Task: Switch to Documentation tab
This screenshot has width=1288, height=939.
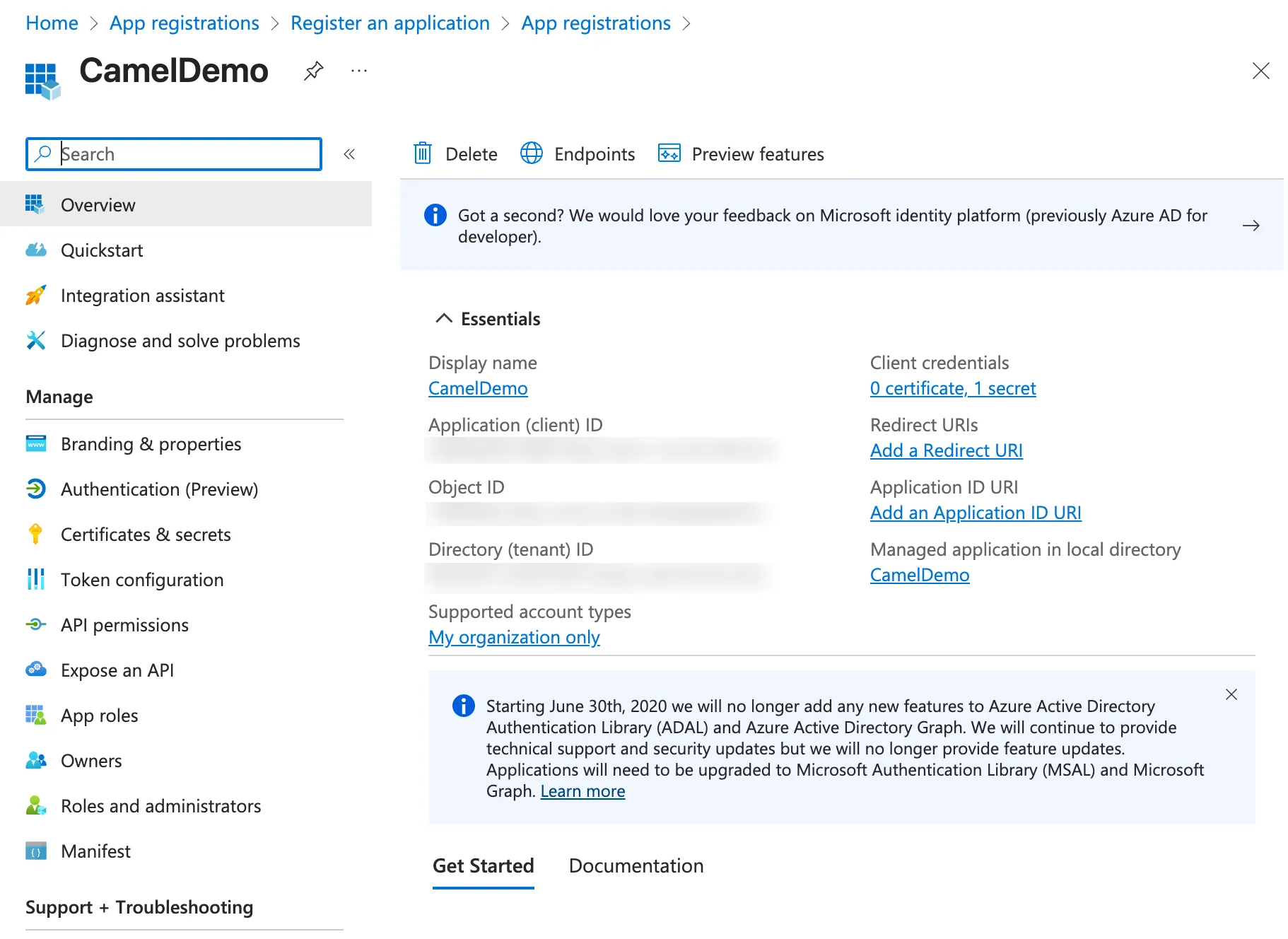Action: click(x=636, y=866)
